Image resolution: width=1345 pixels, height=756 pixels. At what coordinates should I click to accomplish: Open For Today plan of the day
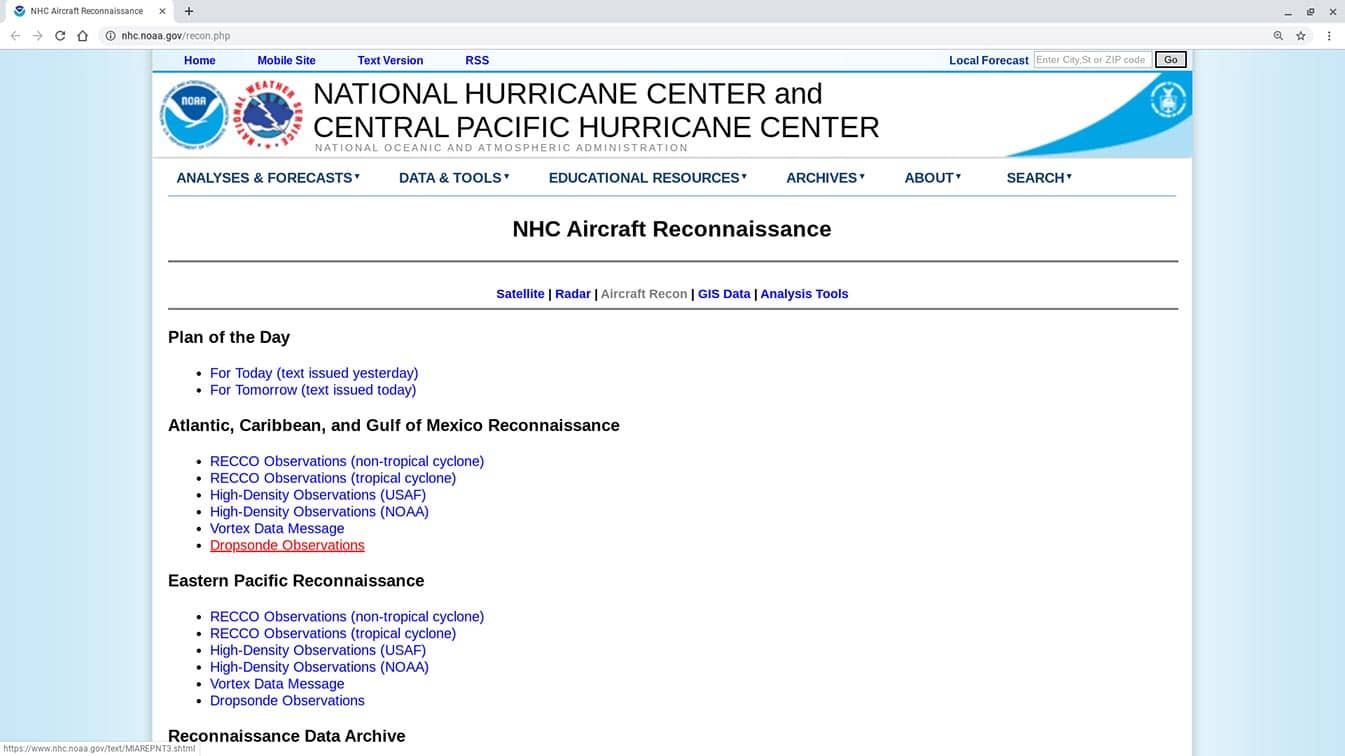(x=314, y=373)
